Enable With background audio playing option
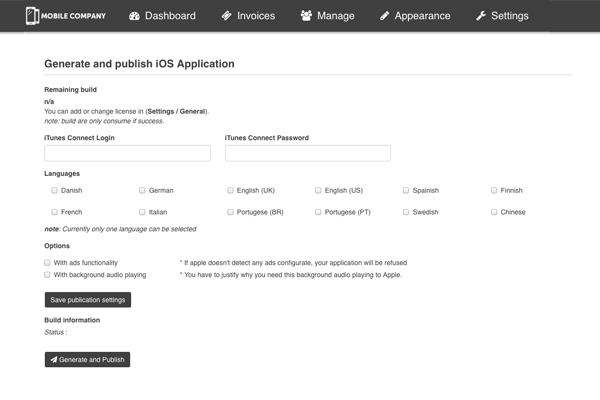This screenshot has height=400, width=600. click(47, 275)
